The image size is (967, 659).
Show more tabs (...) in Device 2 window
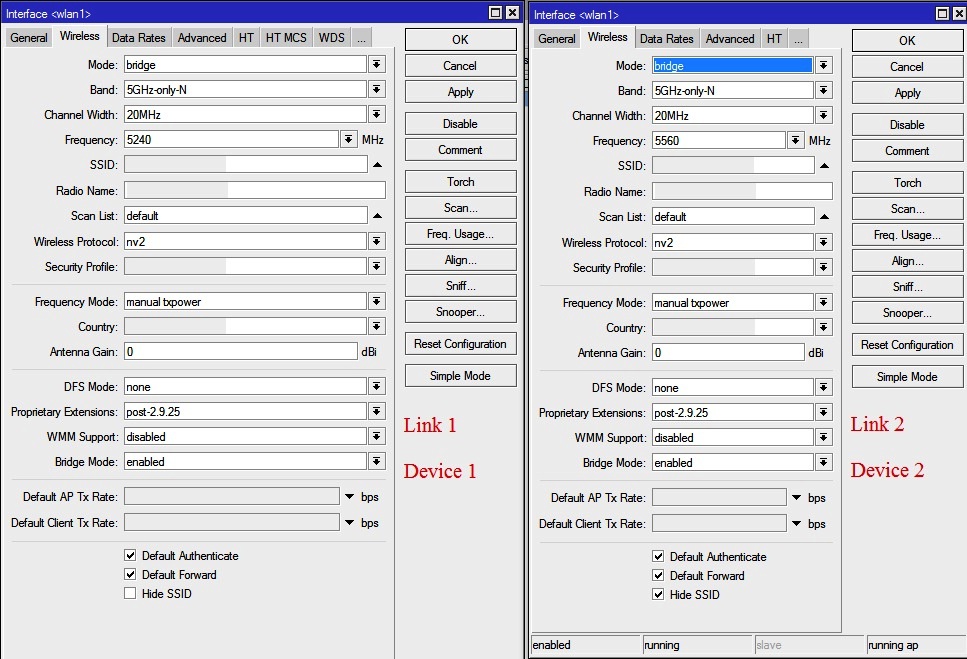coord(799,39)
